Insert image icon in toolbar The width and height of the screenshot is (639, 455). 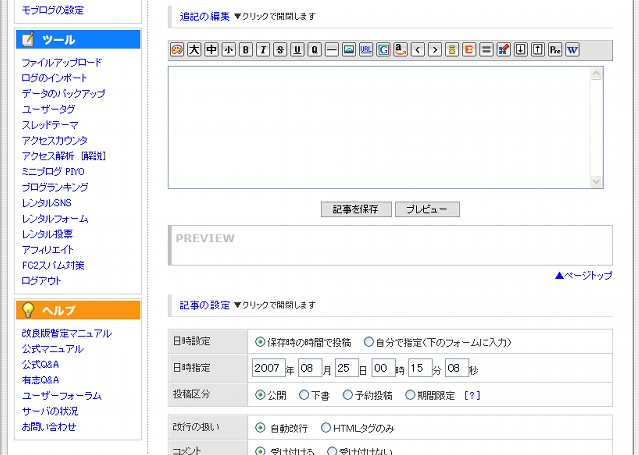[349, 50]
